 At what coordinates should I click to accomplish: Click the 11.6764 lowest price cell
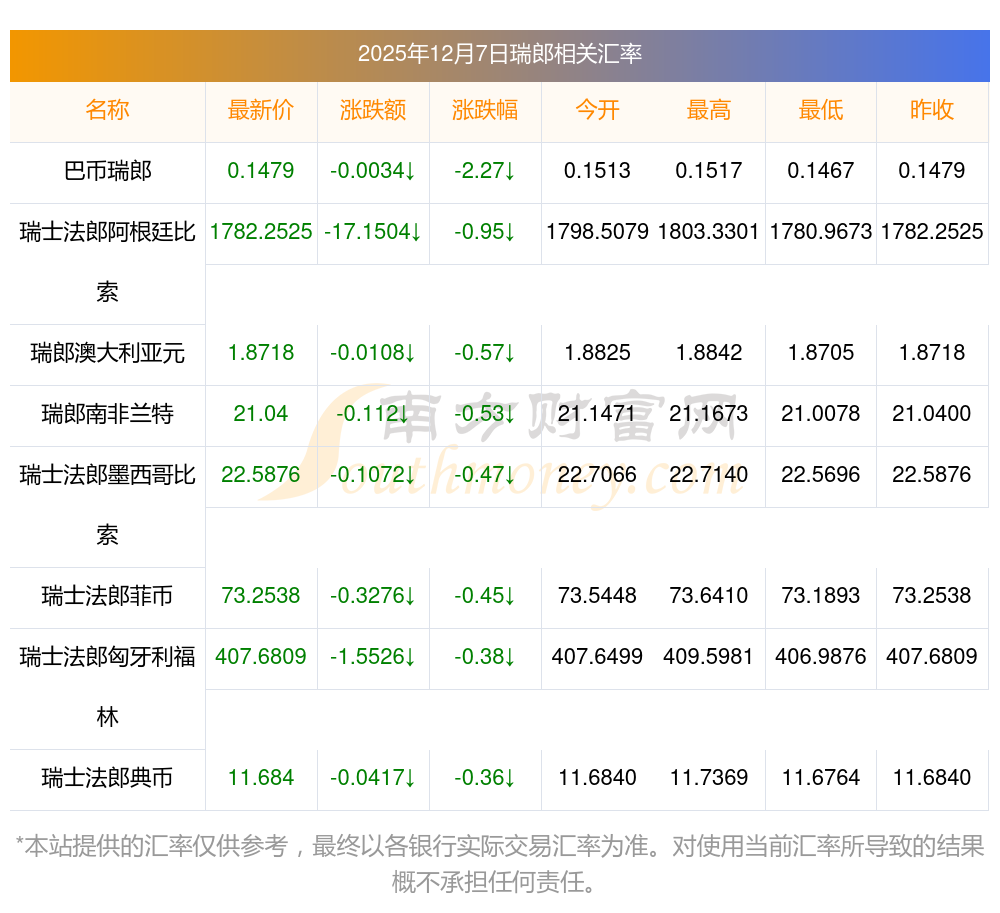[x=821, y=778]
